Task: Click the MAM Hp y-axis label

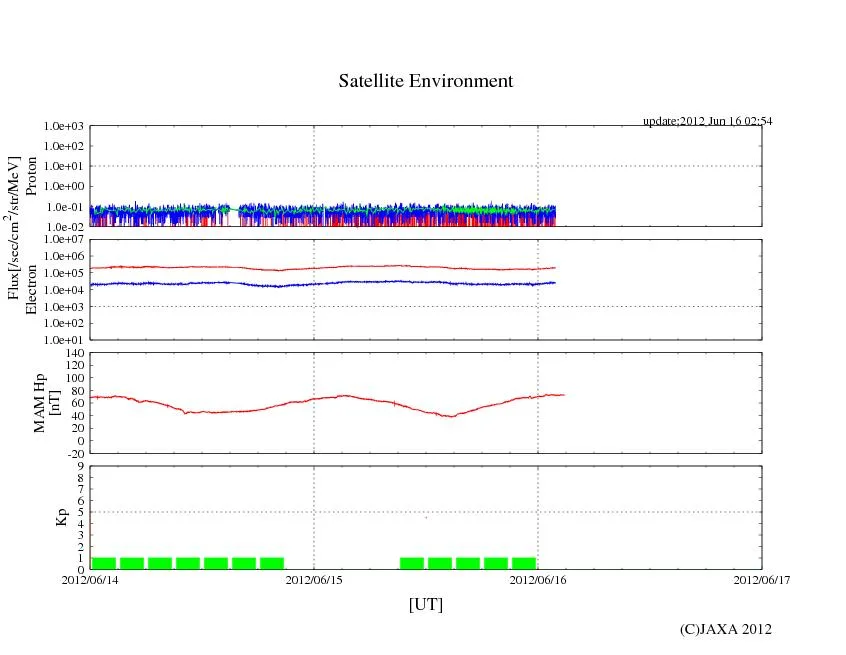Action: pyautogui.click(x=41, y=396)
